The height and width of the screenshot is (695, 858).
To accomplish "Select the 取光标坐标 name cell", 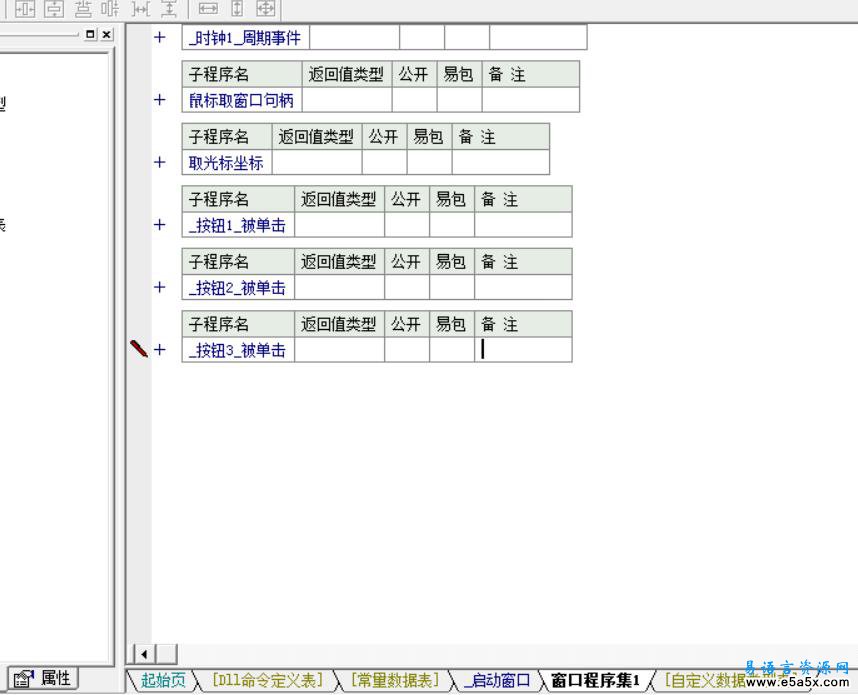I will pyautogui.click(x=227, y=163).
